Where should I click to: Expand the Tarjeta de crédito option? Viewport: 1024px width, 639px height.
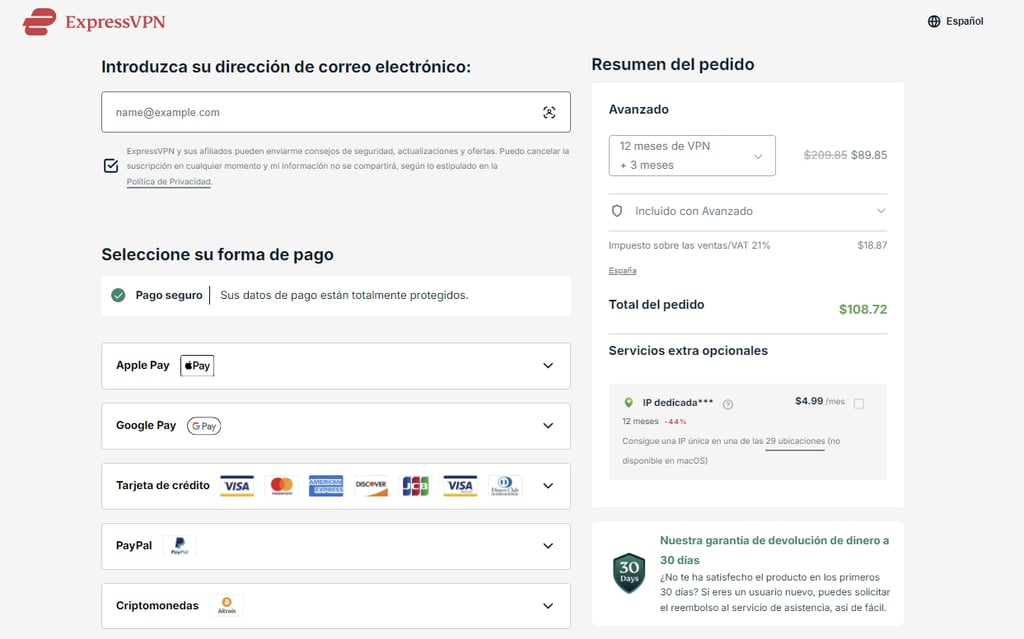(x=336, y=486)
